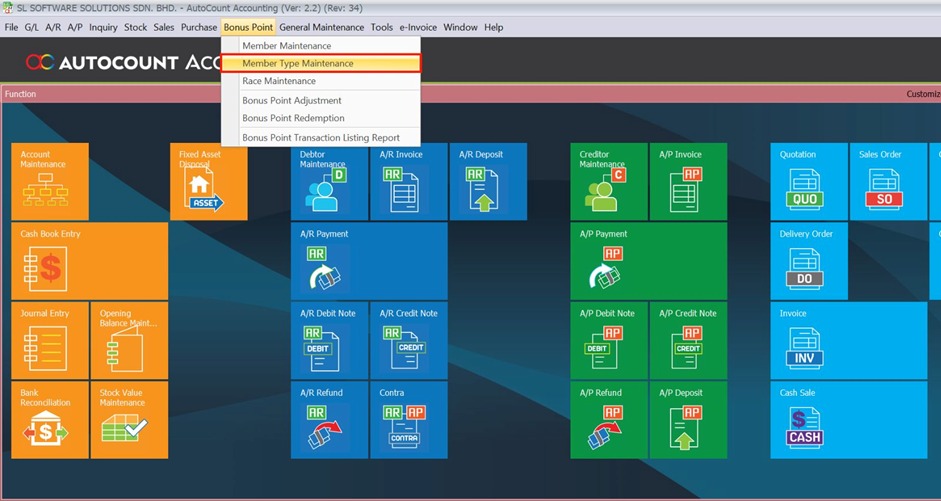Launch the Quotation tile
This screenshot has height=501, width=941.
(808, 182)
